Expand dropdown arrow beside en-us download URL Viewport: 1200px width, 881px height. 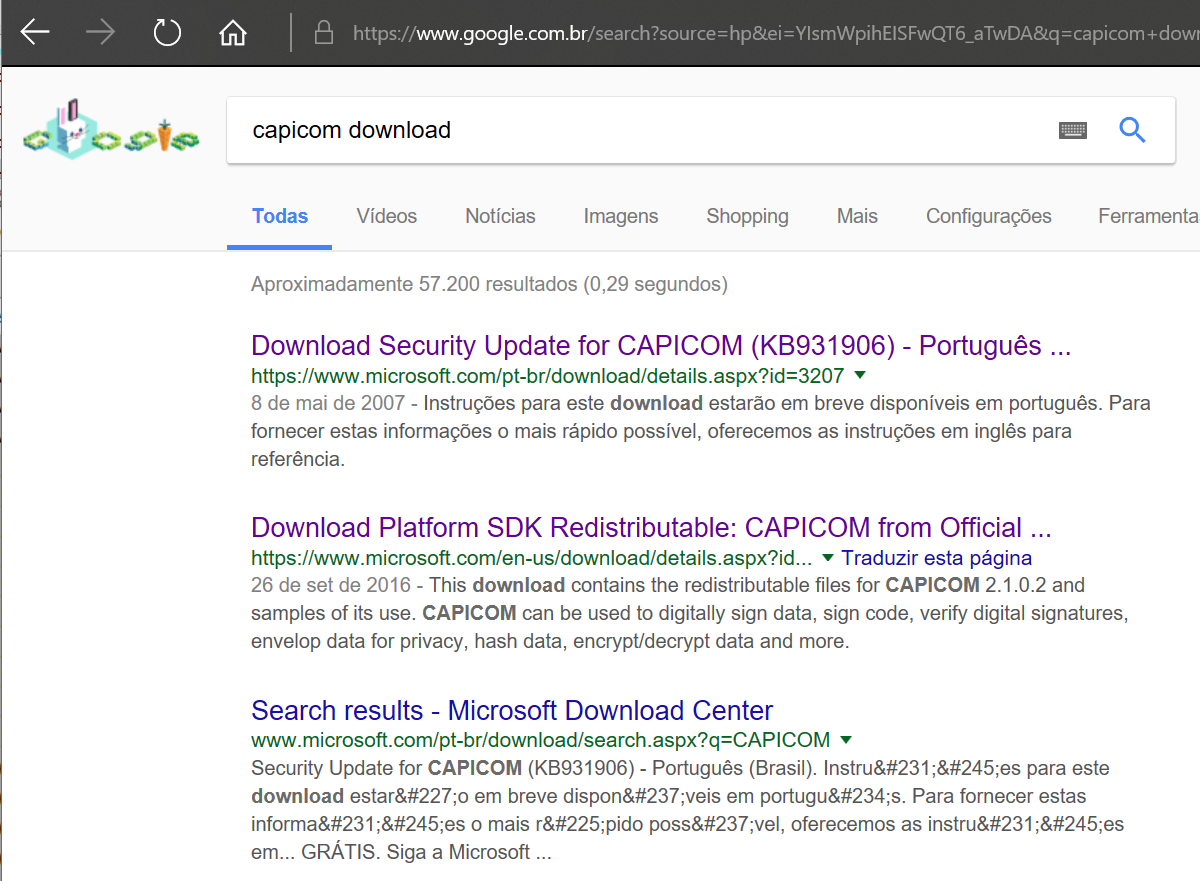pos(827,558)
